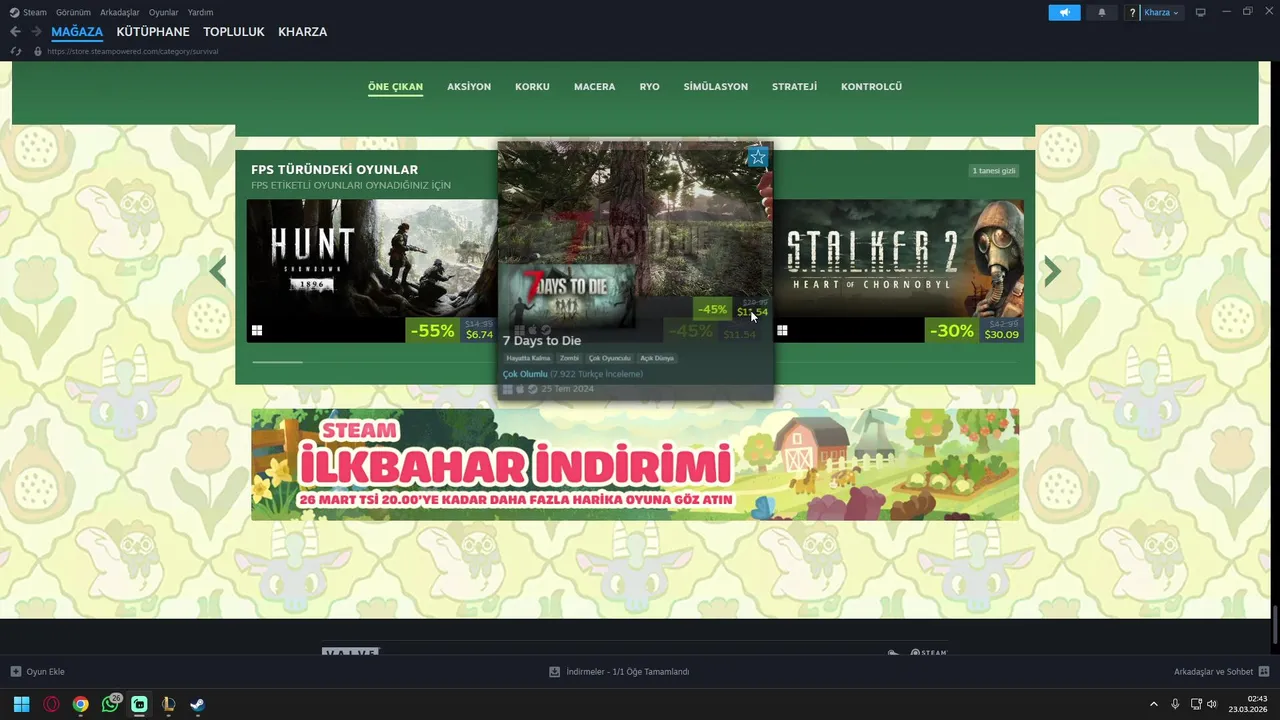Click the Çok Oyunculu tag
This screenshot has width=1280, height=720.
(609, 358)
